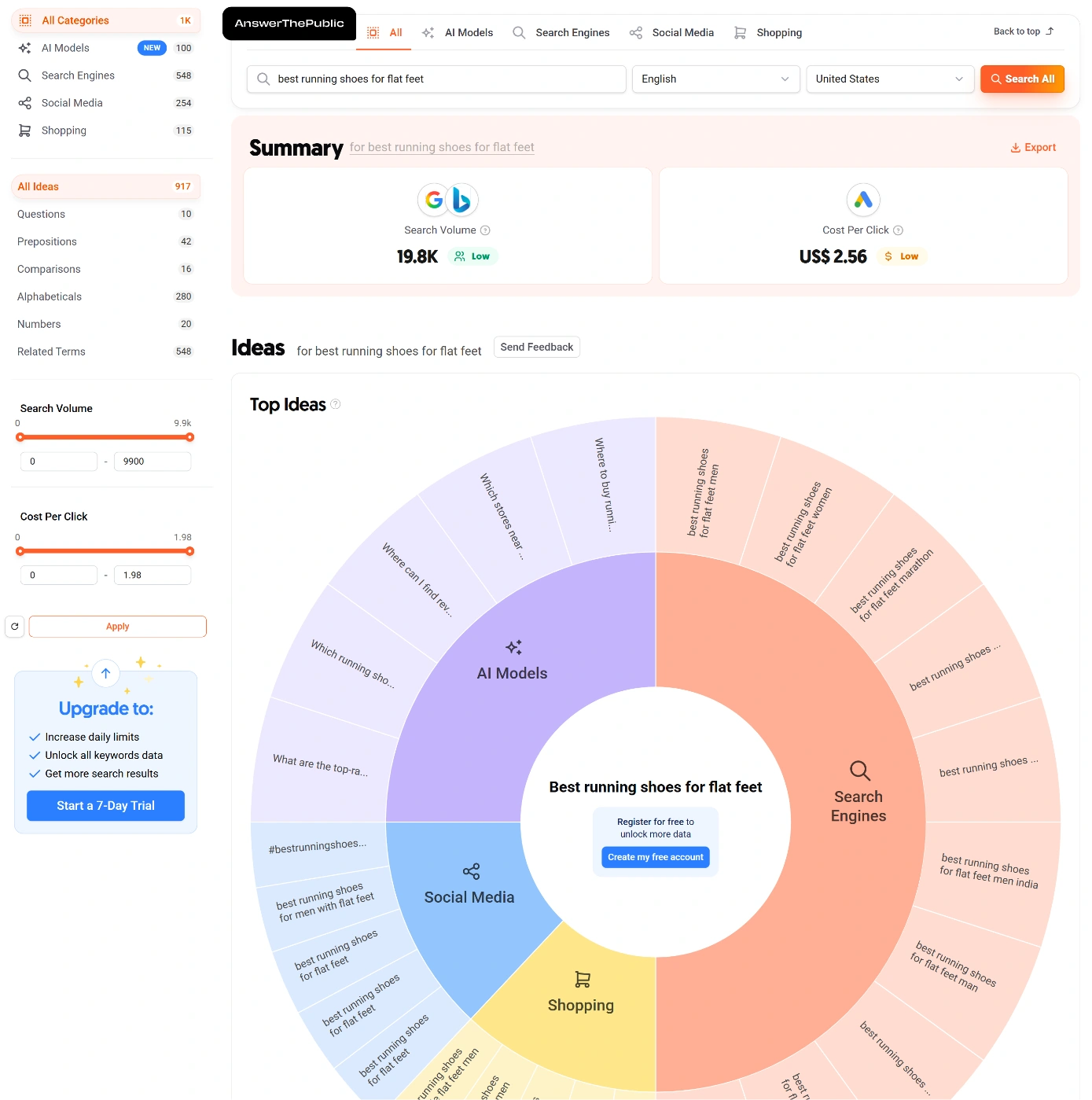
Task: Click the Export link
Action: point(1033,148)
